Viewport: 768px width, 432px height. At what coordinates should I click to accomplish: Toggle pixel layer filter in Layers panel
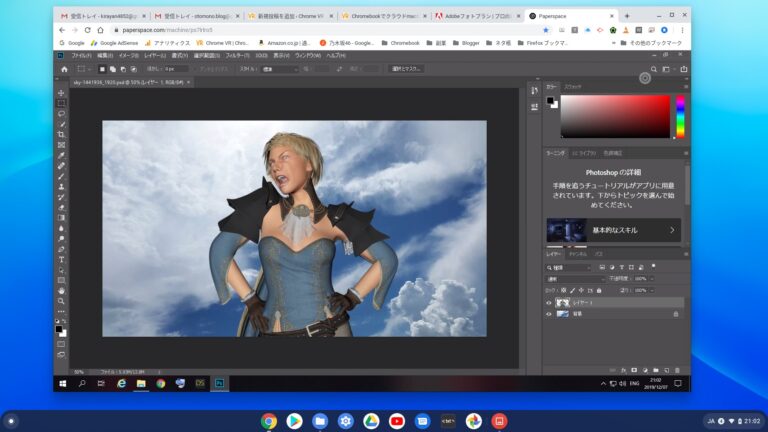(x=602, y=267)
